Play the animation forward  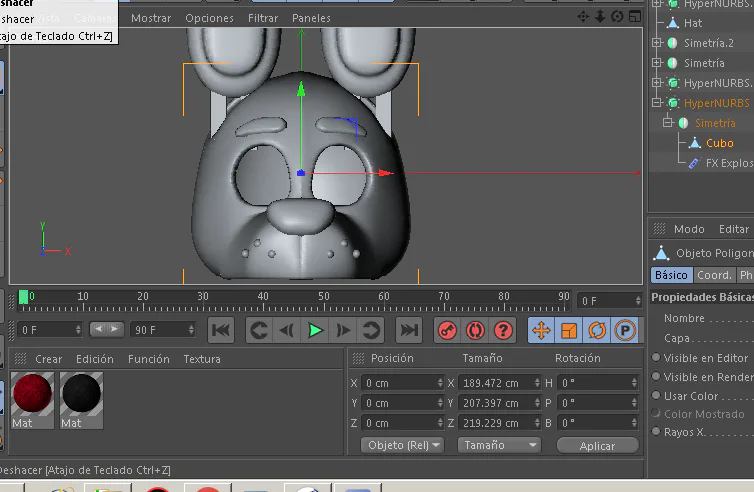point(315,330)
